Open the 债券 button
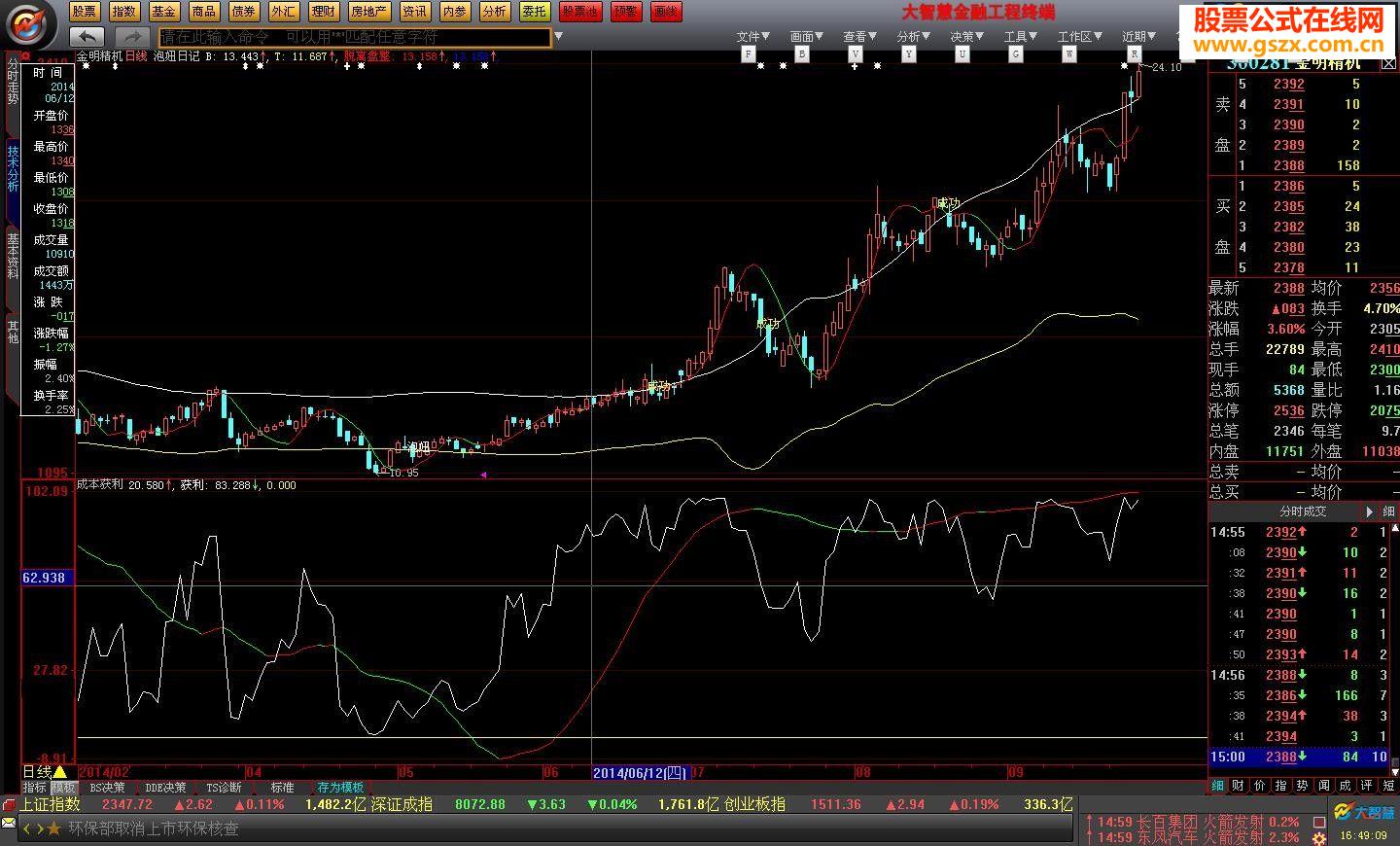The height and width of the screenshot is (846, 1400). point(243,12)
